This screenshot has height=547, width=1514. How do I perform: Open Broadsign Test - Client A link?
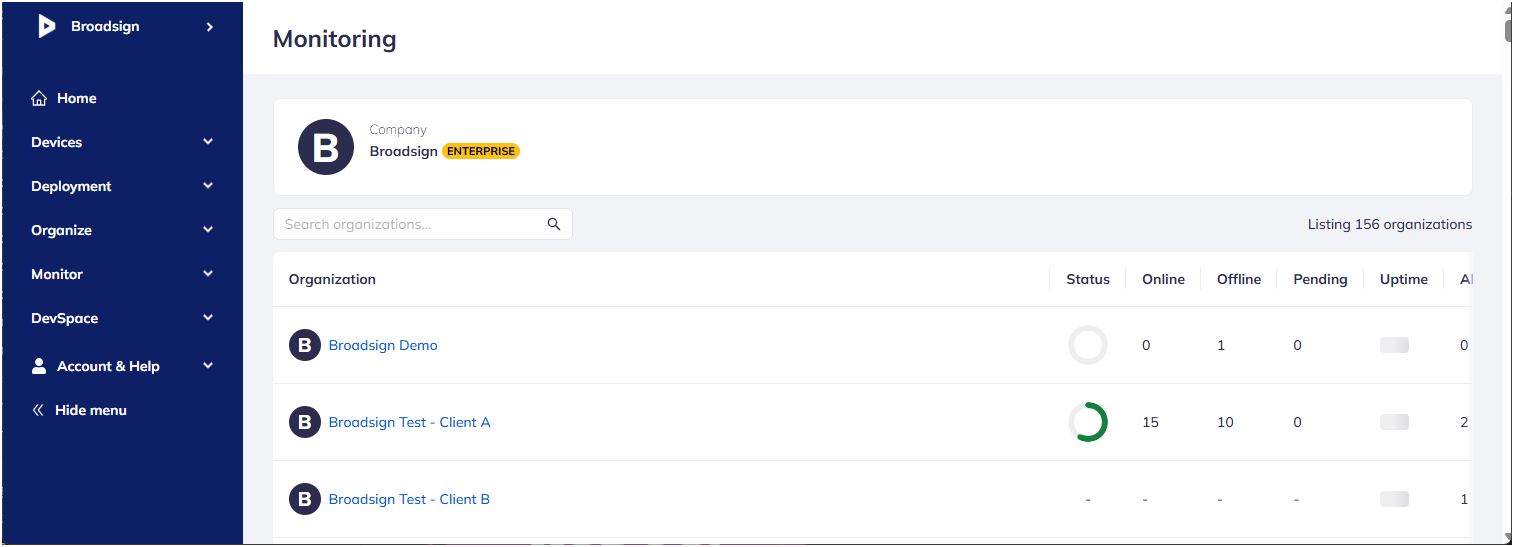click(409, 422)
